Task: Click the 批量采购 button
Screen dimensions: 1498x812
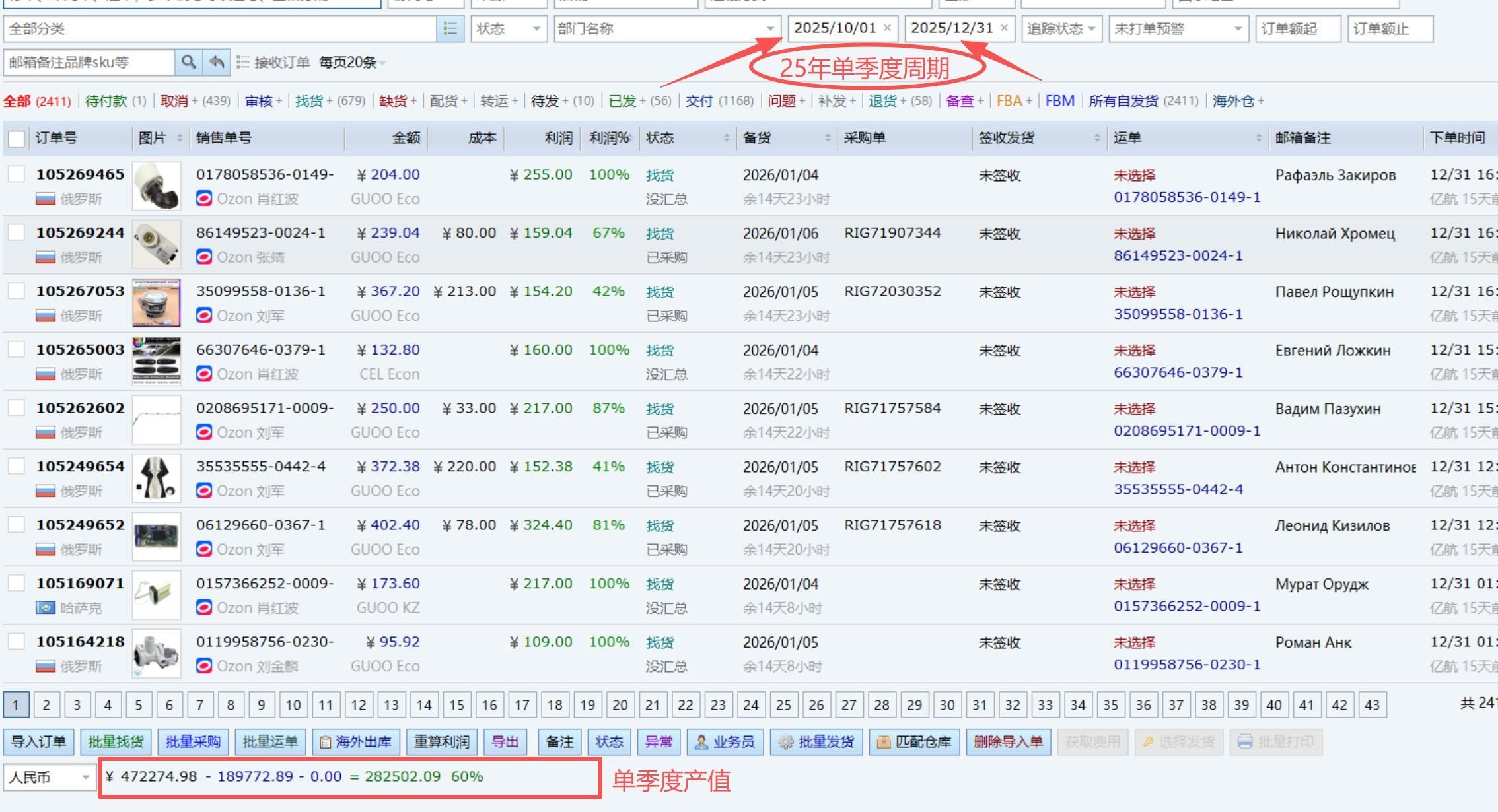Action: pos(193,742)
